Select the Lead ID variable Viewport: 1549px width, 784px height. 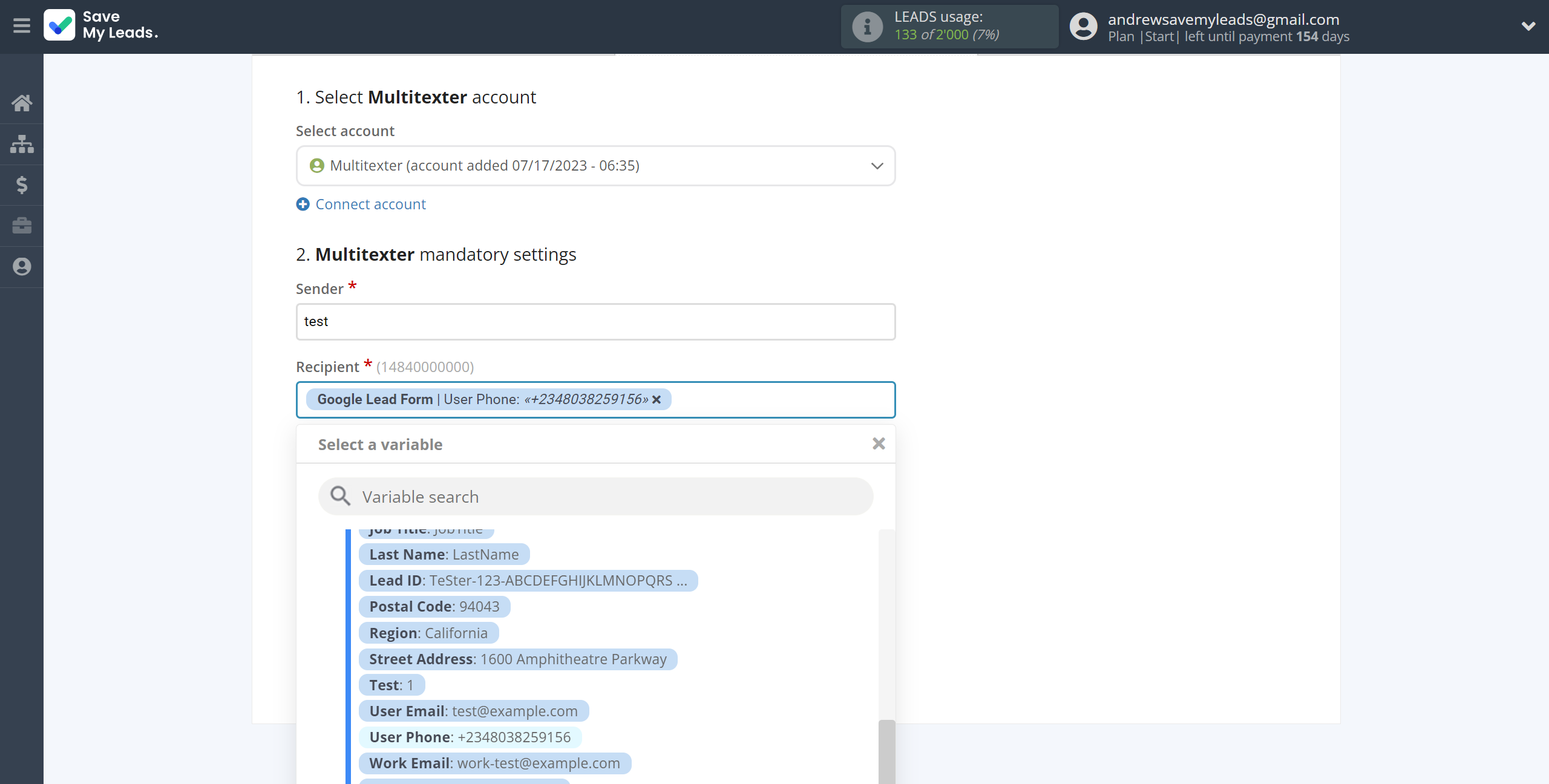525,580
